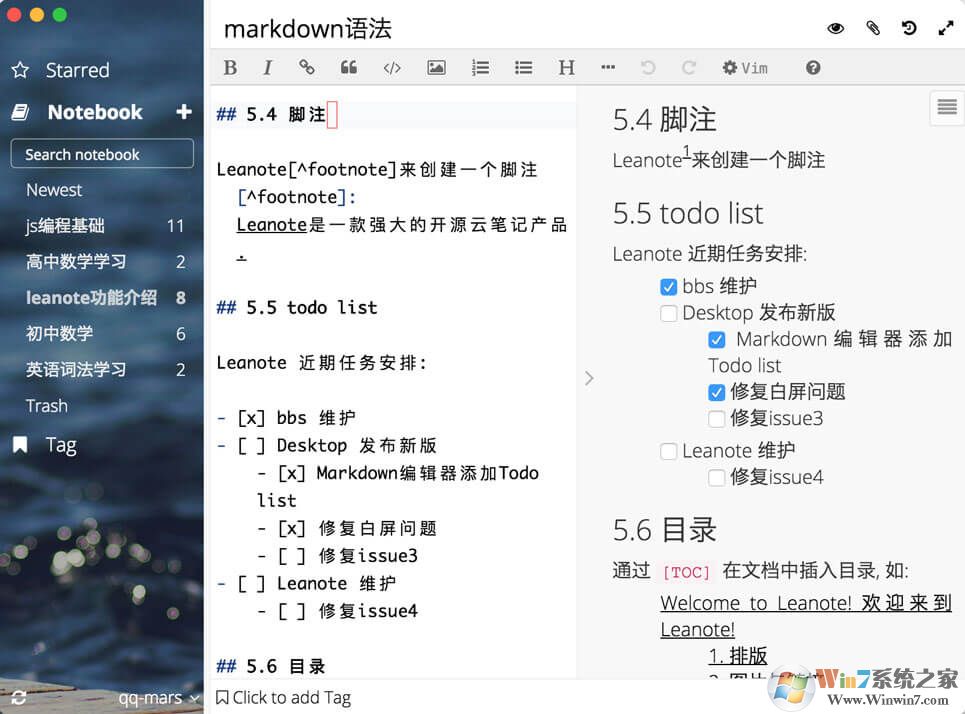Expand editor to full screen
965x714 pixels.
pos(946,28)
